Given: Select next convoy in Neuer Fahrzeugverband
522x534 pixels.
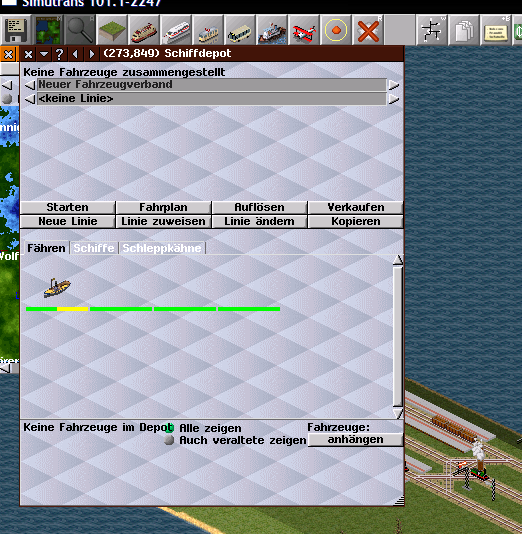Looking at the screenshot, I should pos(394,85).
